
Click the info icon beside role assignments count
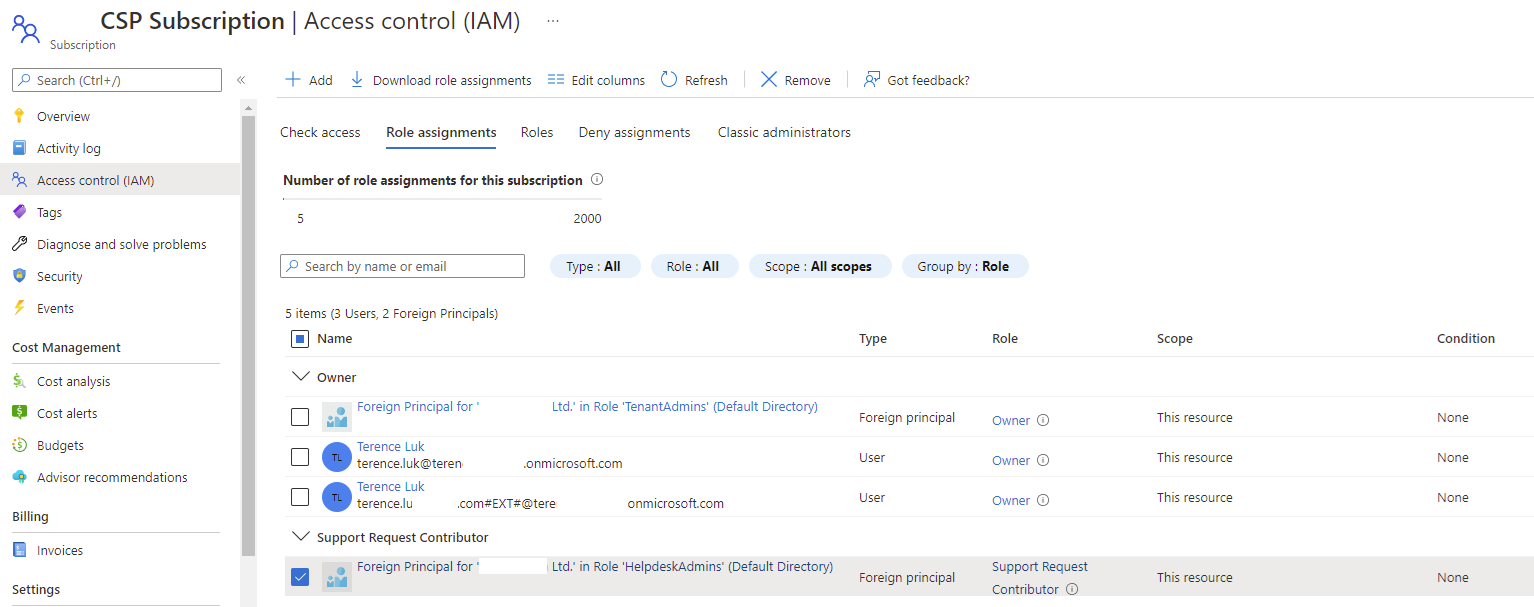pyautogui.click(x=597, y=180)
